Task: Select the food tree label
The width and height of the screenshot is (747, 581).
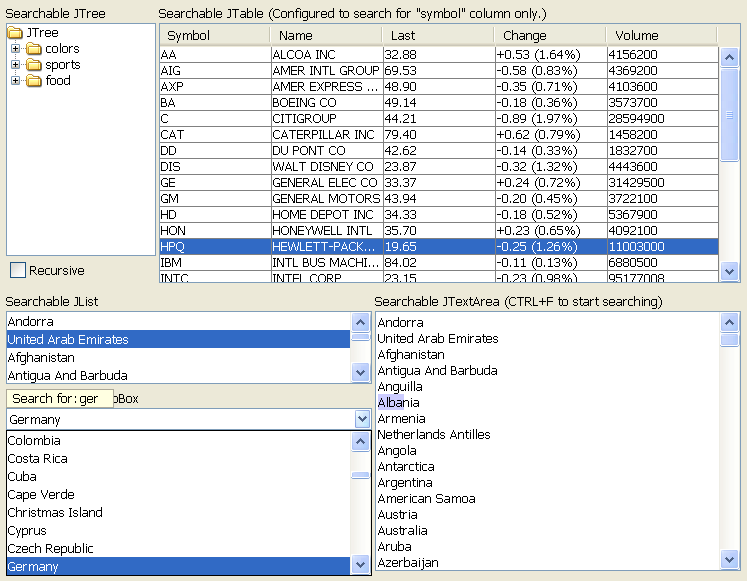Action: point(58,80)
